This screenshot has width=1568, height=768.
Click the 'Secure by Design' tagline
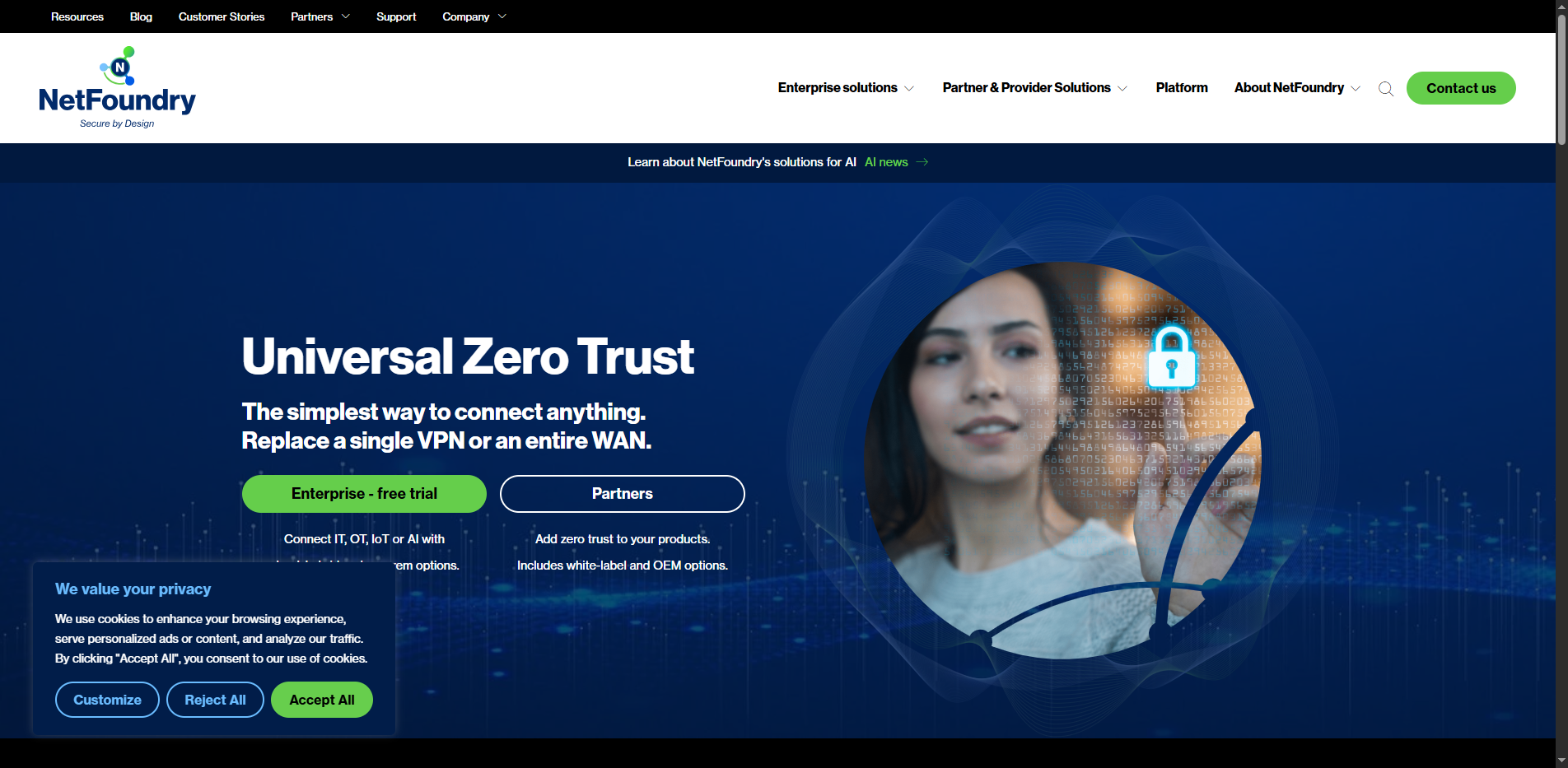click(x=117, y=123)
